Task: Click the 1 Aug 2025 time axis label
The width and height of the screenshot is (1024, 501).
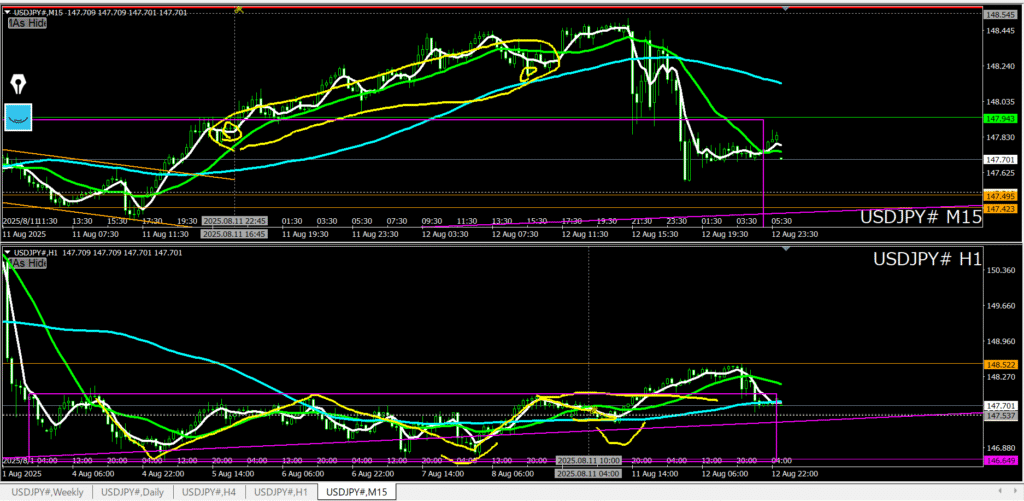Action: coord(20,474)
